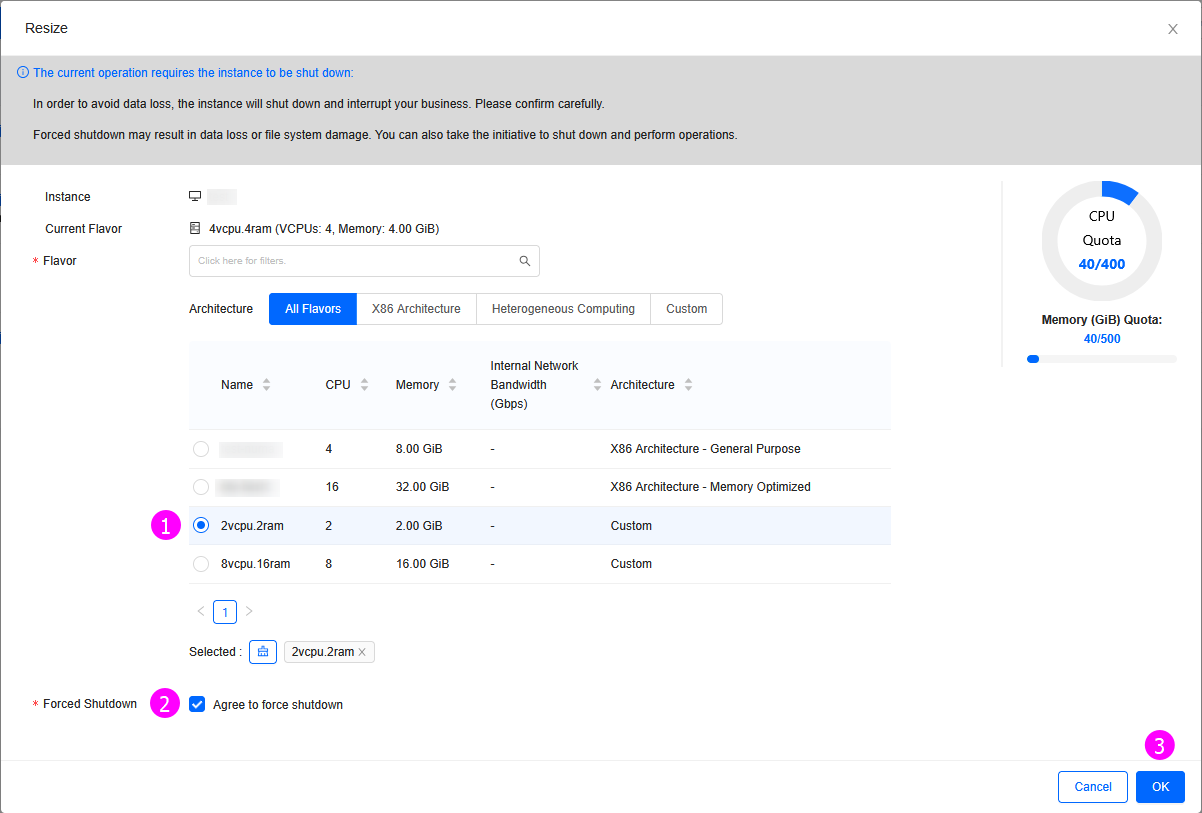Sort by Internal Network Bandwidth

598,385
